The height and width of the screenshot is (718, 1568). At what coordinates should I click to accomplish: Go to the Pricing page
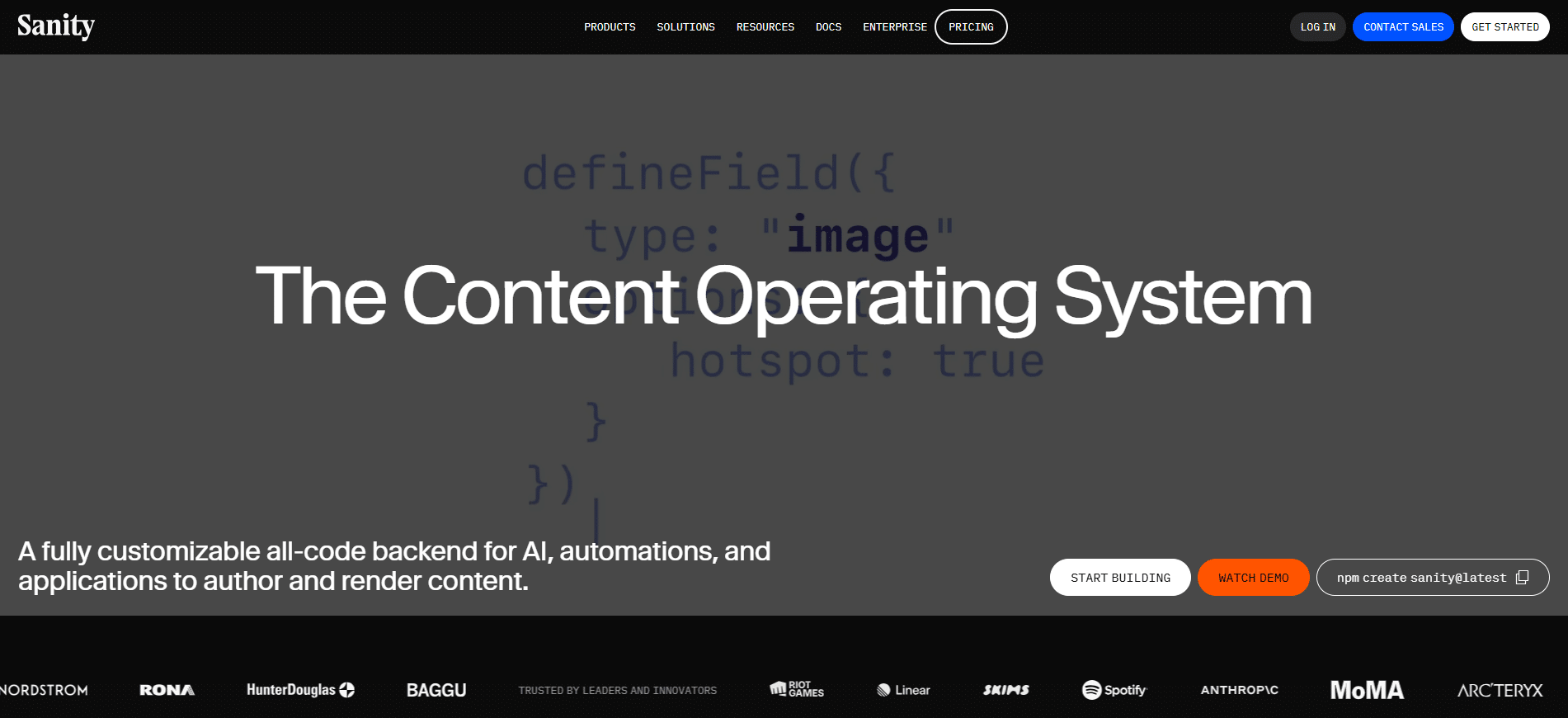(x=971, y=27)
